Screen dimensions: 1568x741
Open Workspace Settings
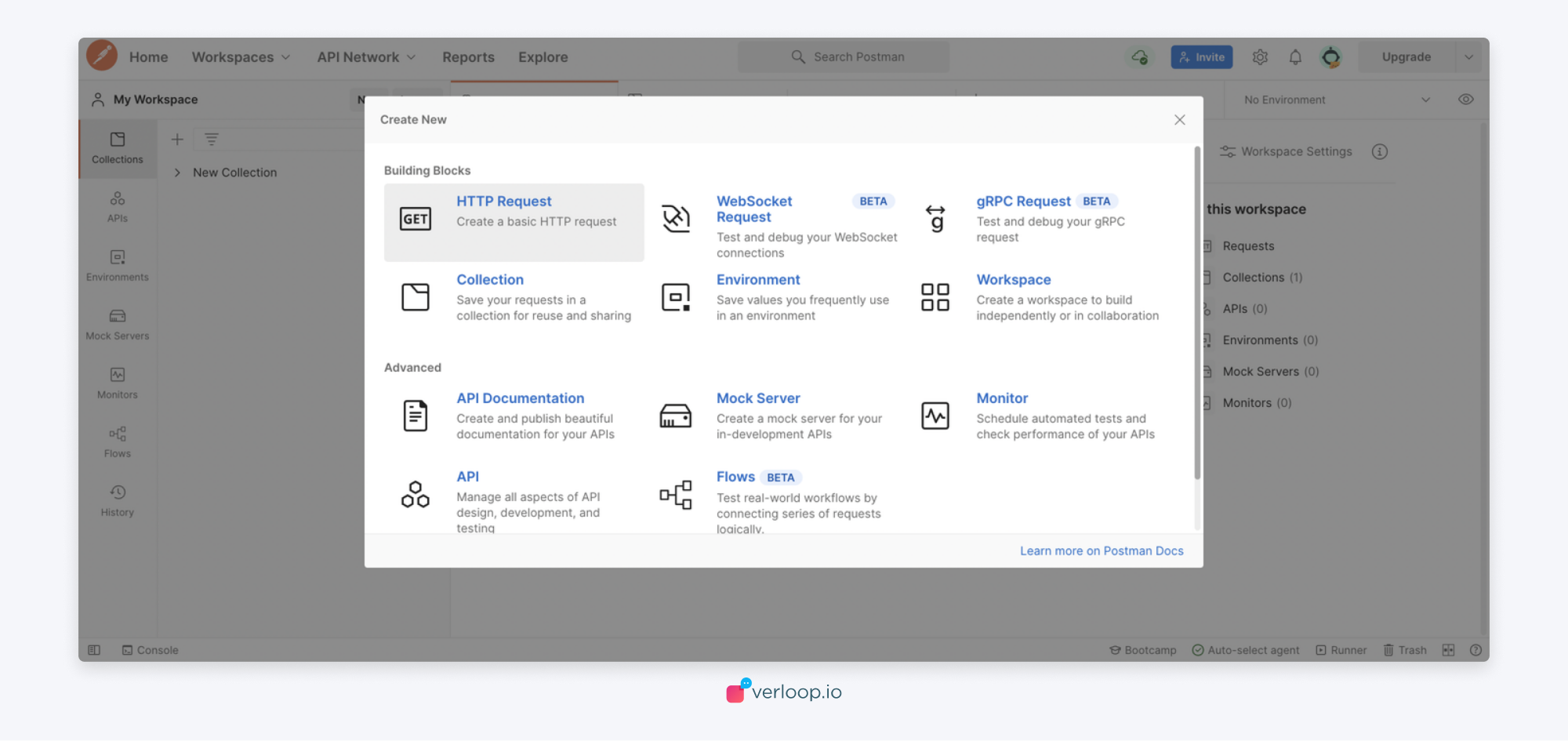tap(1286, 152)
